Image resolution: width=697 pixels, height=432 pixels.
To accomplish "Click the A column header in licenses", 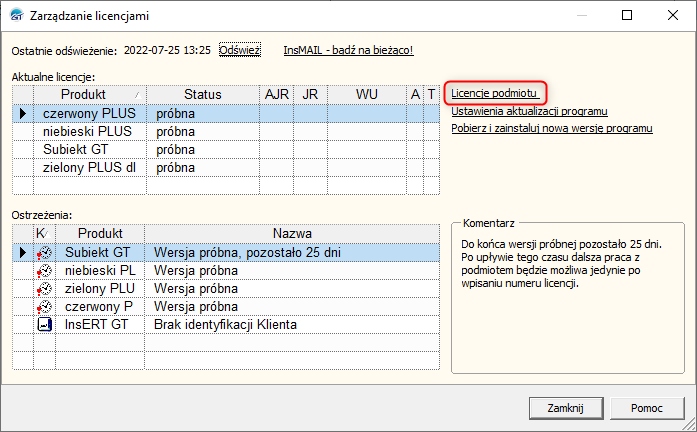I will (x=415, y=95).
